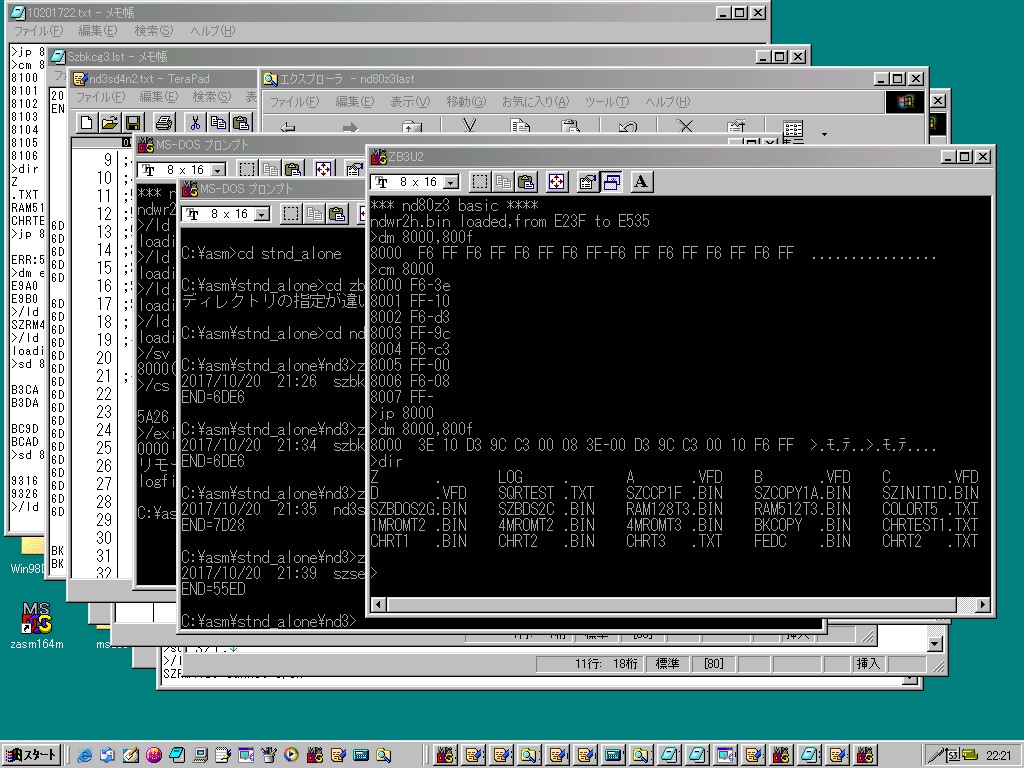Image resolution: width=1024 pixels, height=768 pixels.
Task: Click Delete X icon in Explorer toolbar
Action: click(x=684, y=127)
